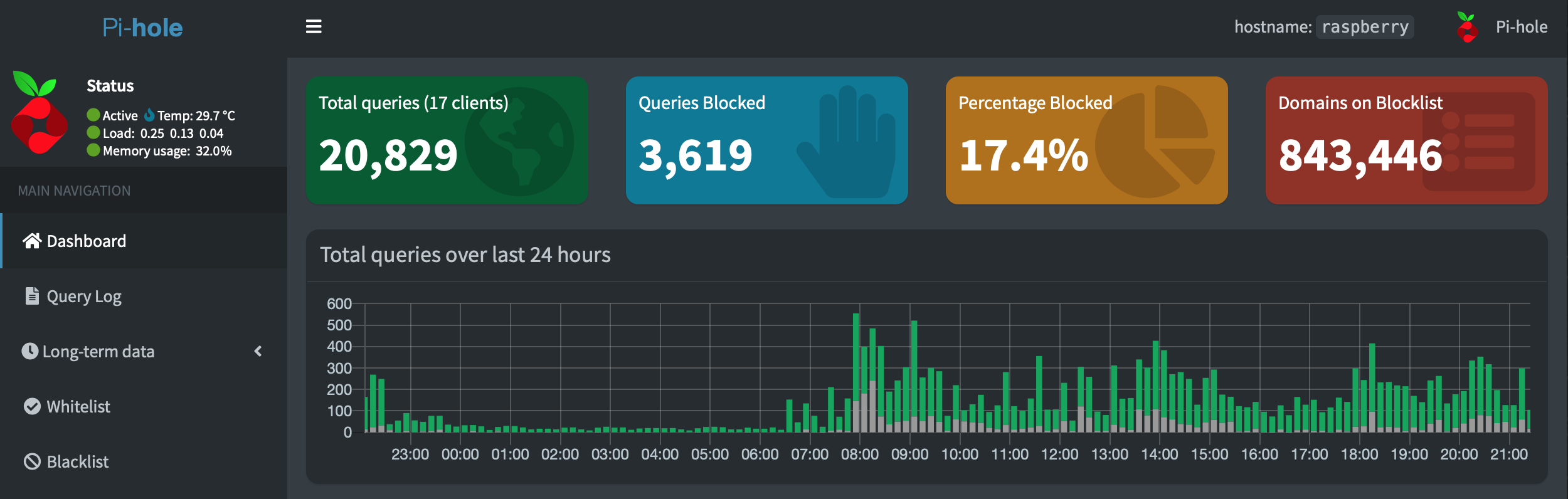Click the Blacklist ban icon
The width and height of the screenshot is (1568, 499).
[x=32, y=461]
